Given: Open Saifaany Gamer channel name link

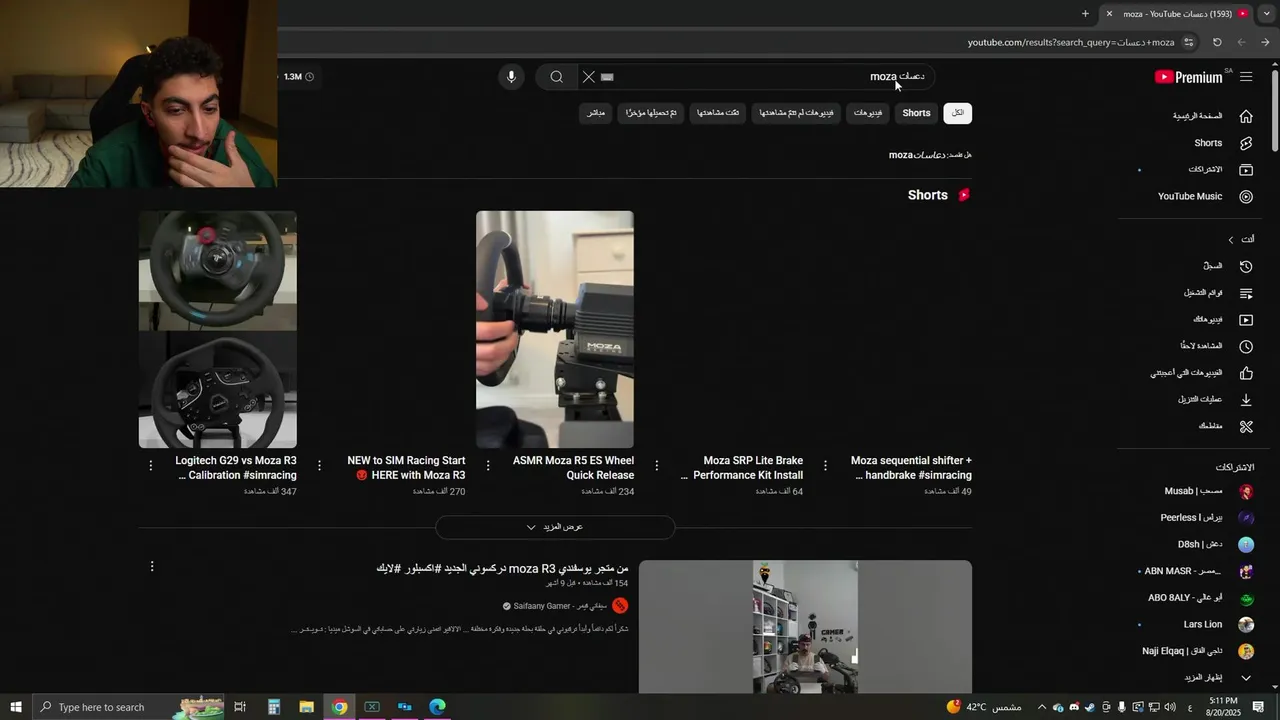Looking at the screenshot, I should [560, 606].
